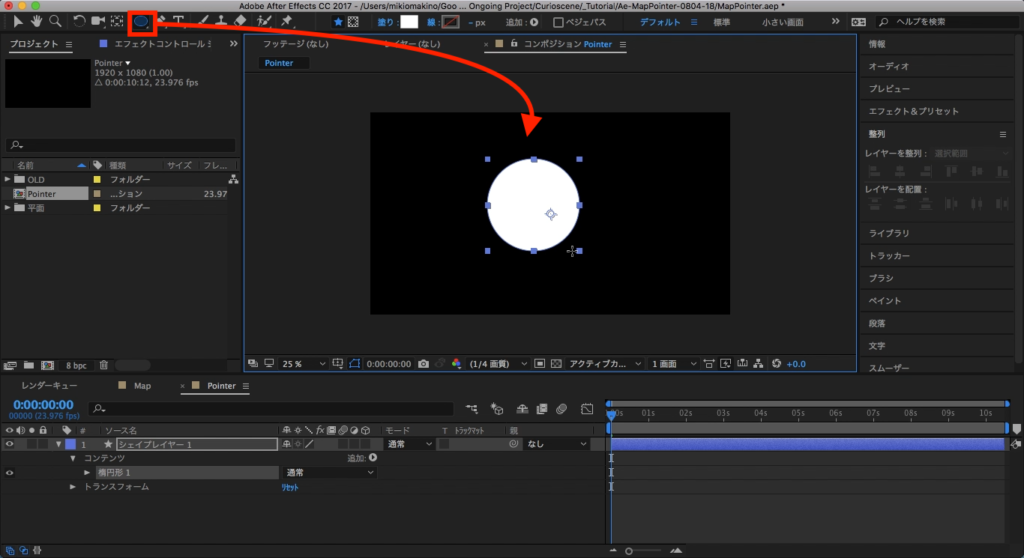
Task: Switch to the Map timeline tab
Action: coord(141,385)
